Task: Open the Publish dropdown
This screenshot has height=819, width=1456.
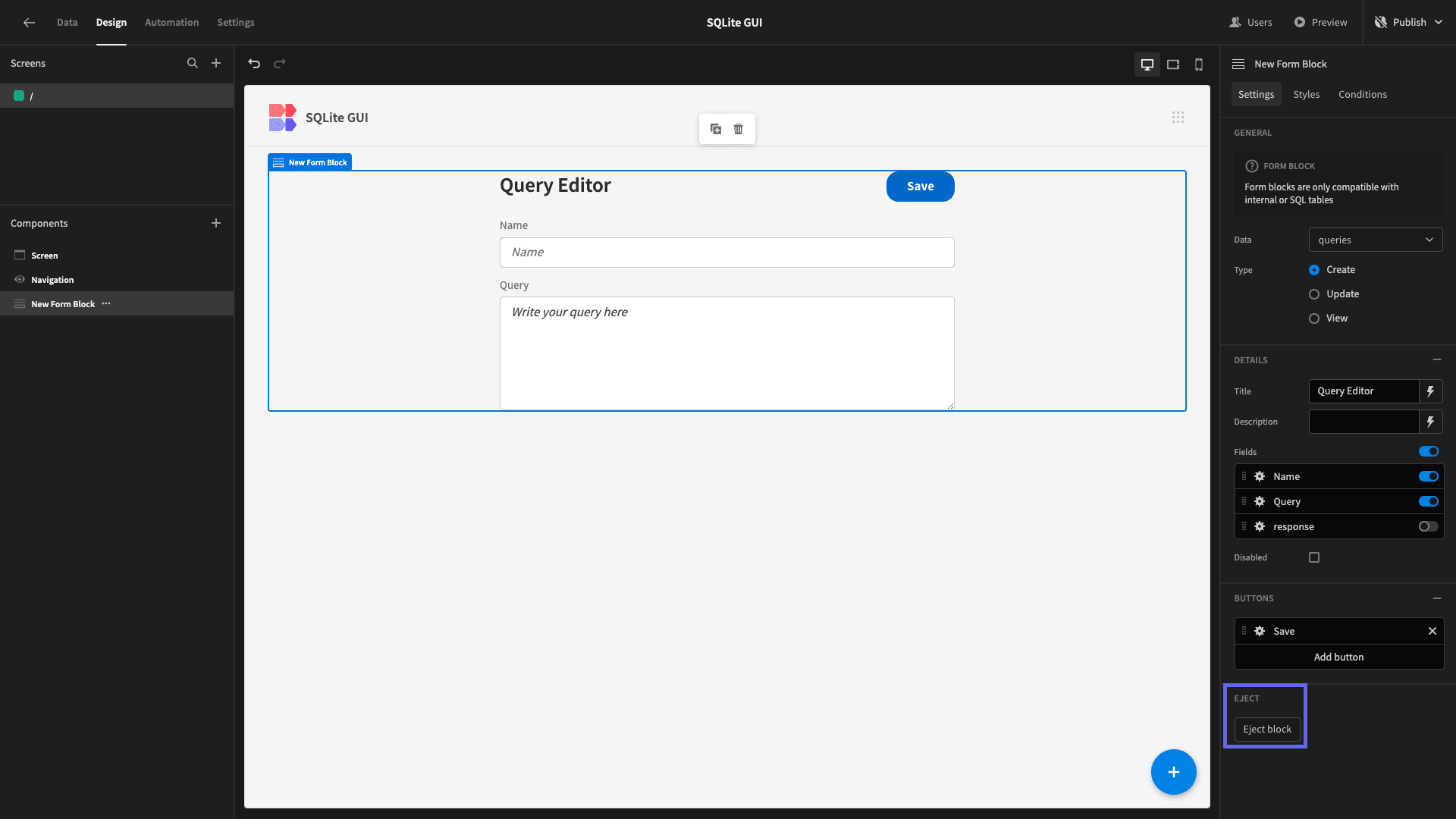Action: click(x=1409, y=23)
